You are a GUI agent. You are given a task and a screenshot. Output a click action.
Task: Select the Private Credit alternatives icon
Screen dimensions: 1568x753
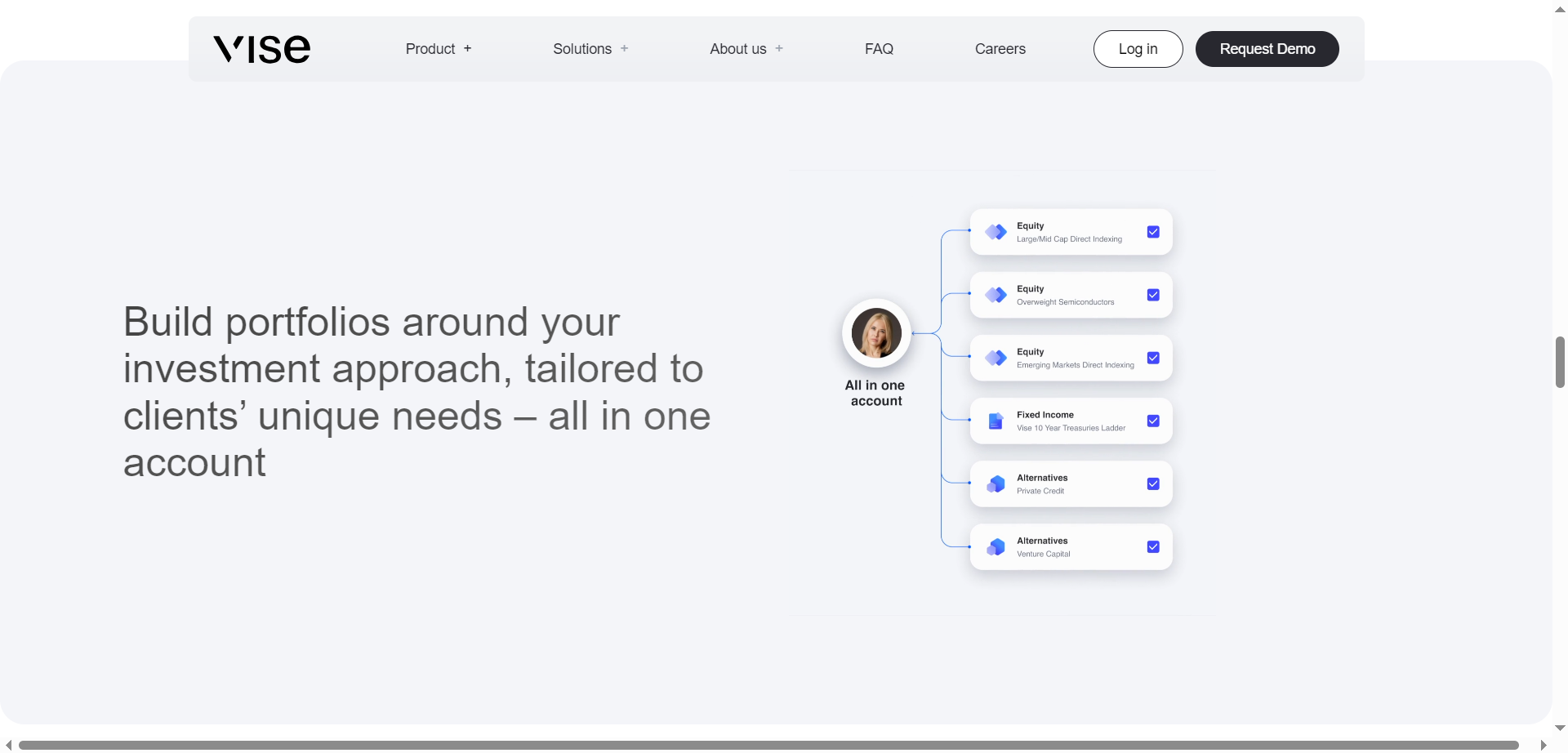pyautogui.click(x=997, y=483)
